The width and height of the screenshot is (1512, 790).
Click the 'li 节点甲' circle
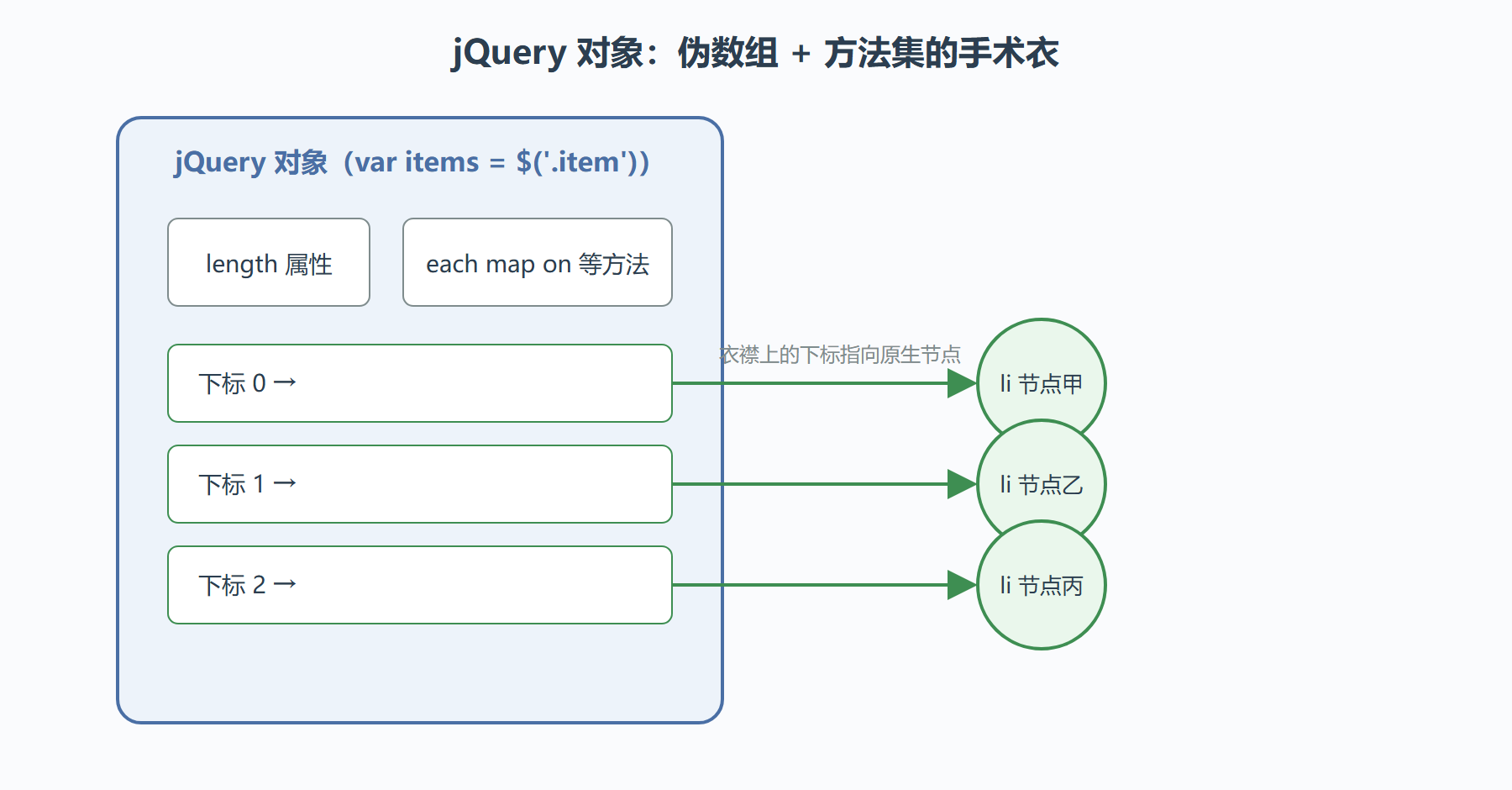[1042, 383]
